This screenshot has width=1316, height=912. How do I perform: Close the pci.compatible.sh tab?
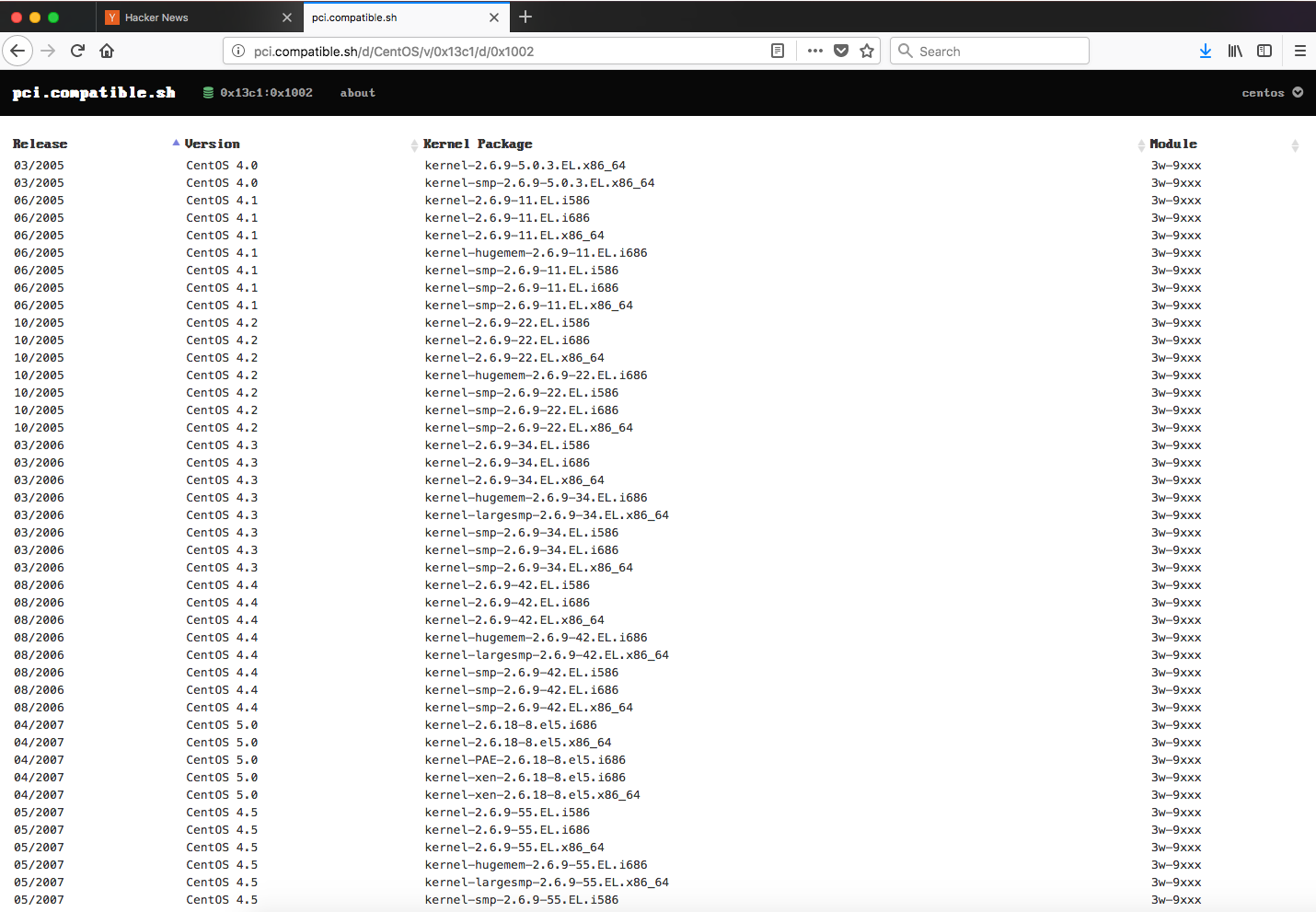[494, 17]
